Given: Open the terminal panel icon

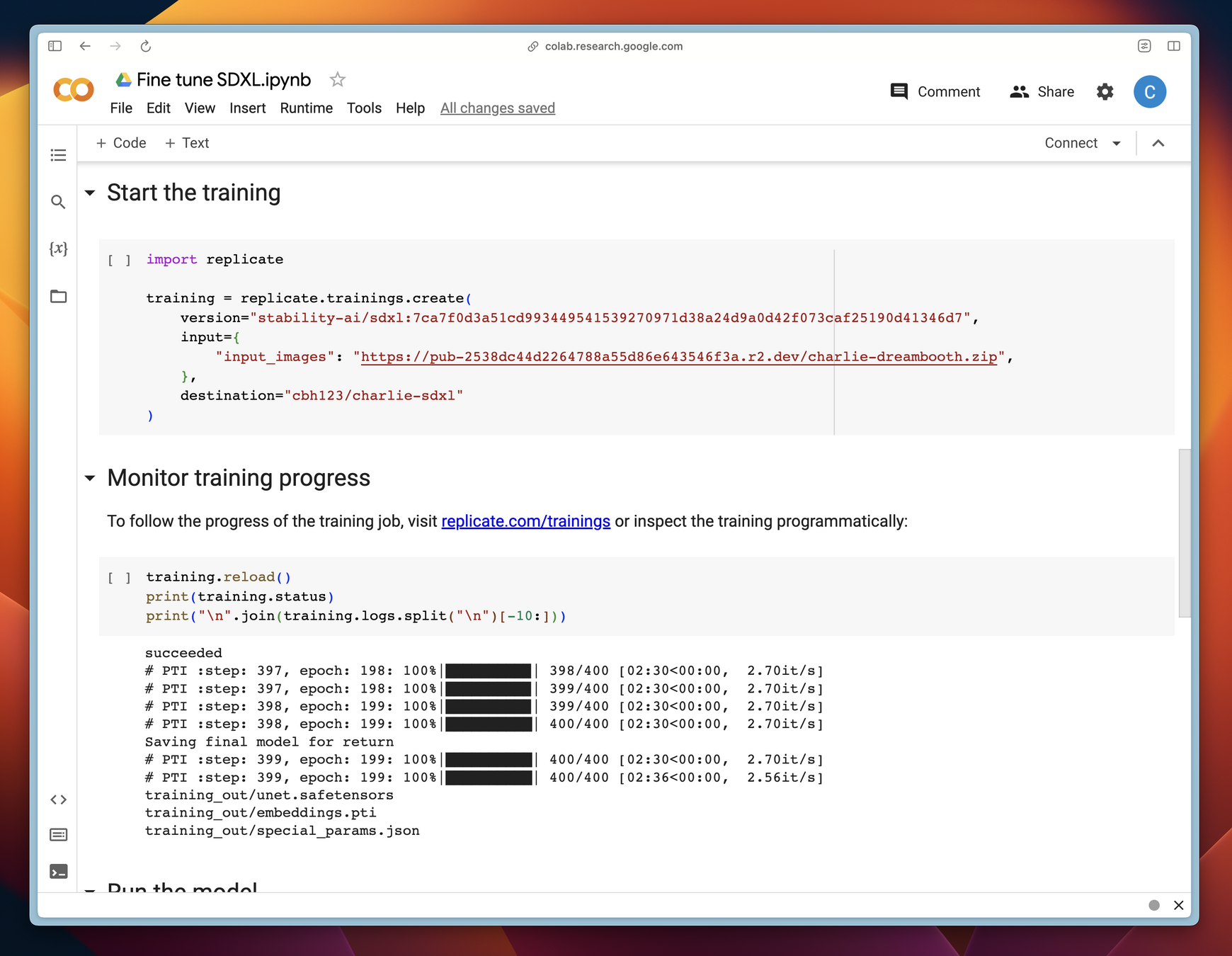Looking at the screenshot, I should (58, 872).
